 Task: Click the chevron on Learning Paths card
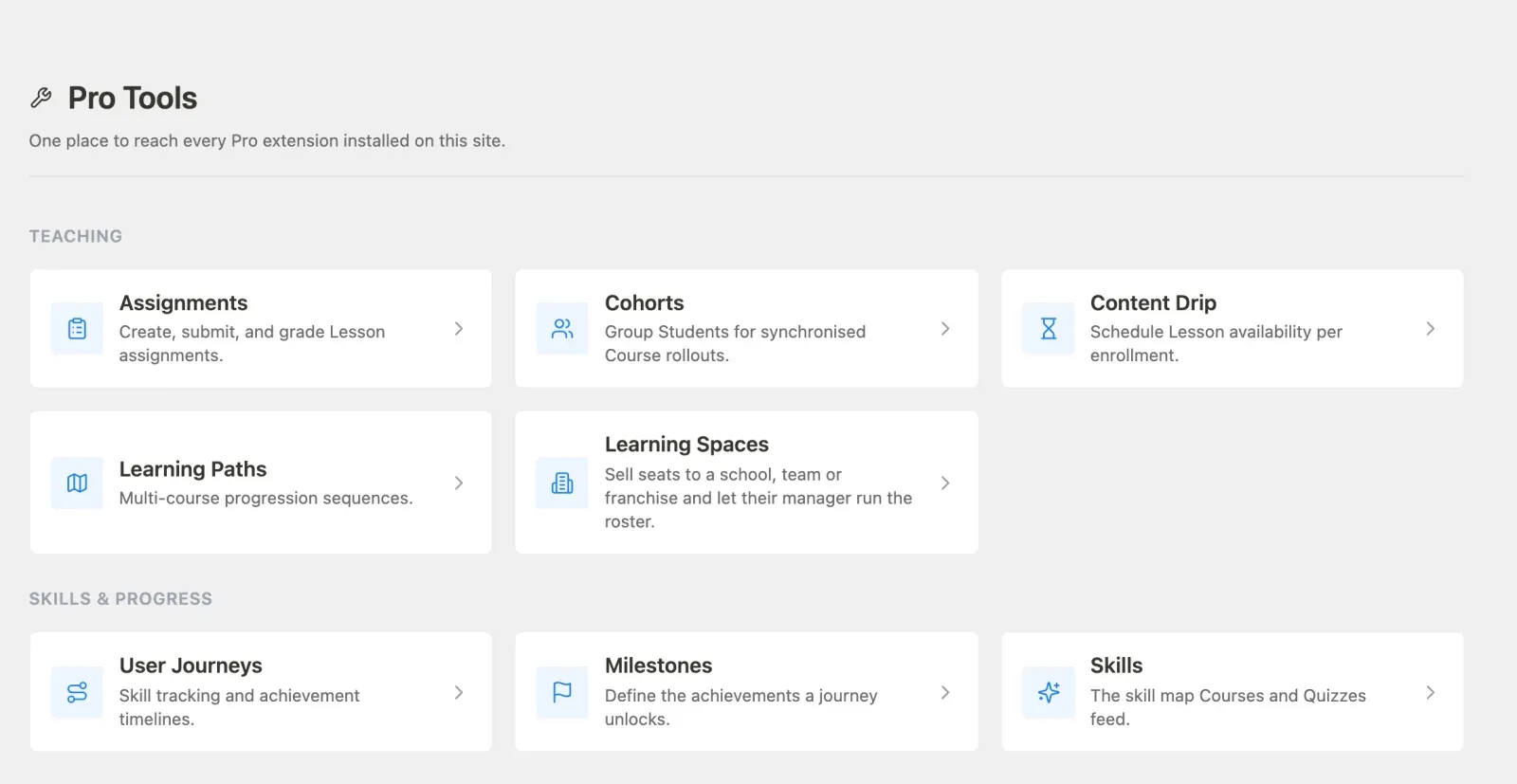coord(459,483)
